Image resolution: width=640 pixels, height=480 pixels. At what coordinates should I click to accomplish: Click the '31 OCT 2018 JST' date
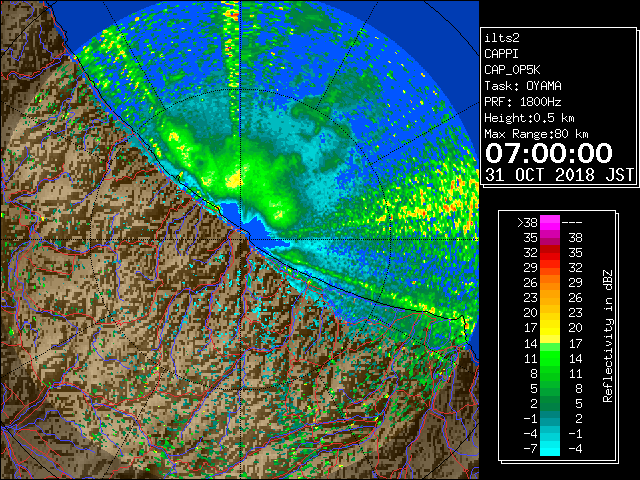[560, 175]
